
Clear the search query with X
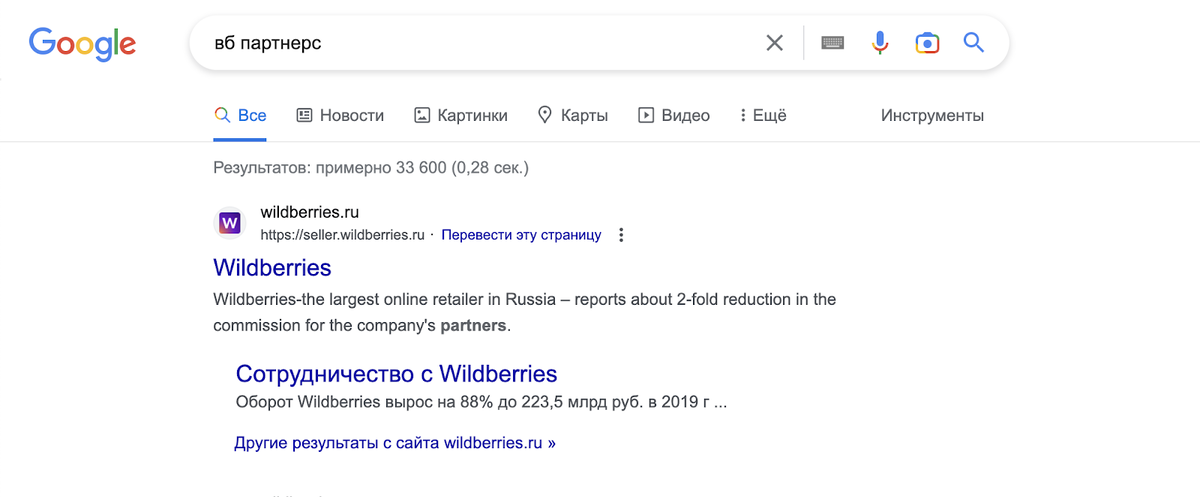(774, 43)
